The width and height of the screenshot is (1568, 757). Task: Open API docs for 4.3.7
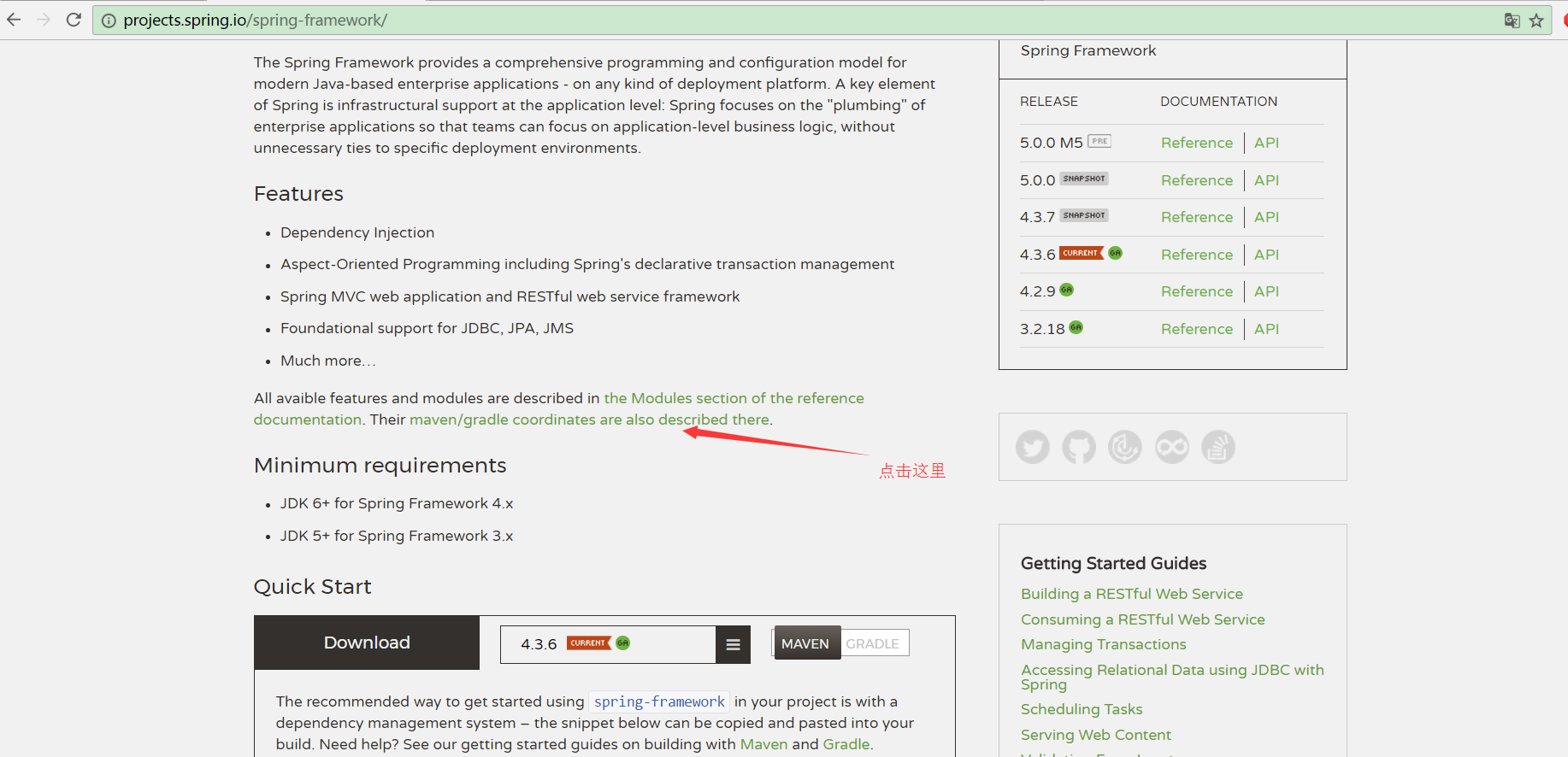(x=1266, y=217)
